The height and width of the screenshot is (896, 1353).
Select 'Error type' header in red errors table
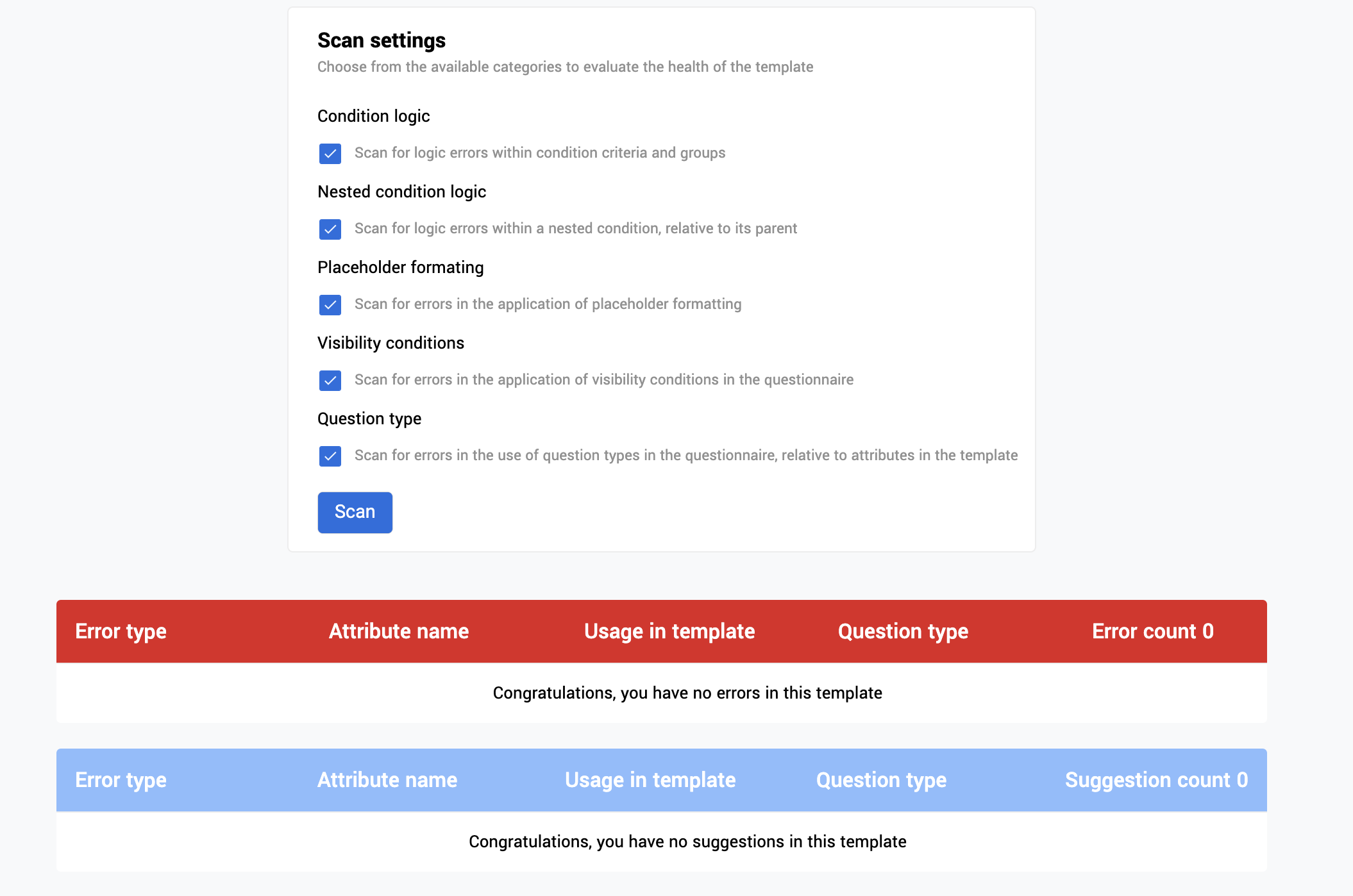point(121,631)
